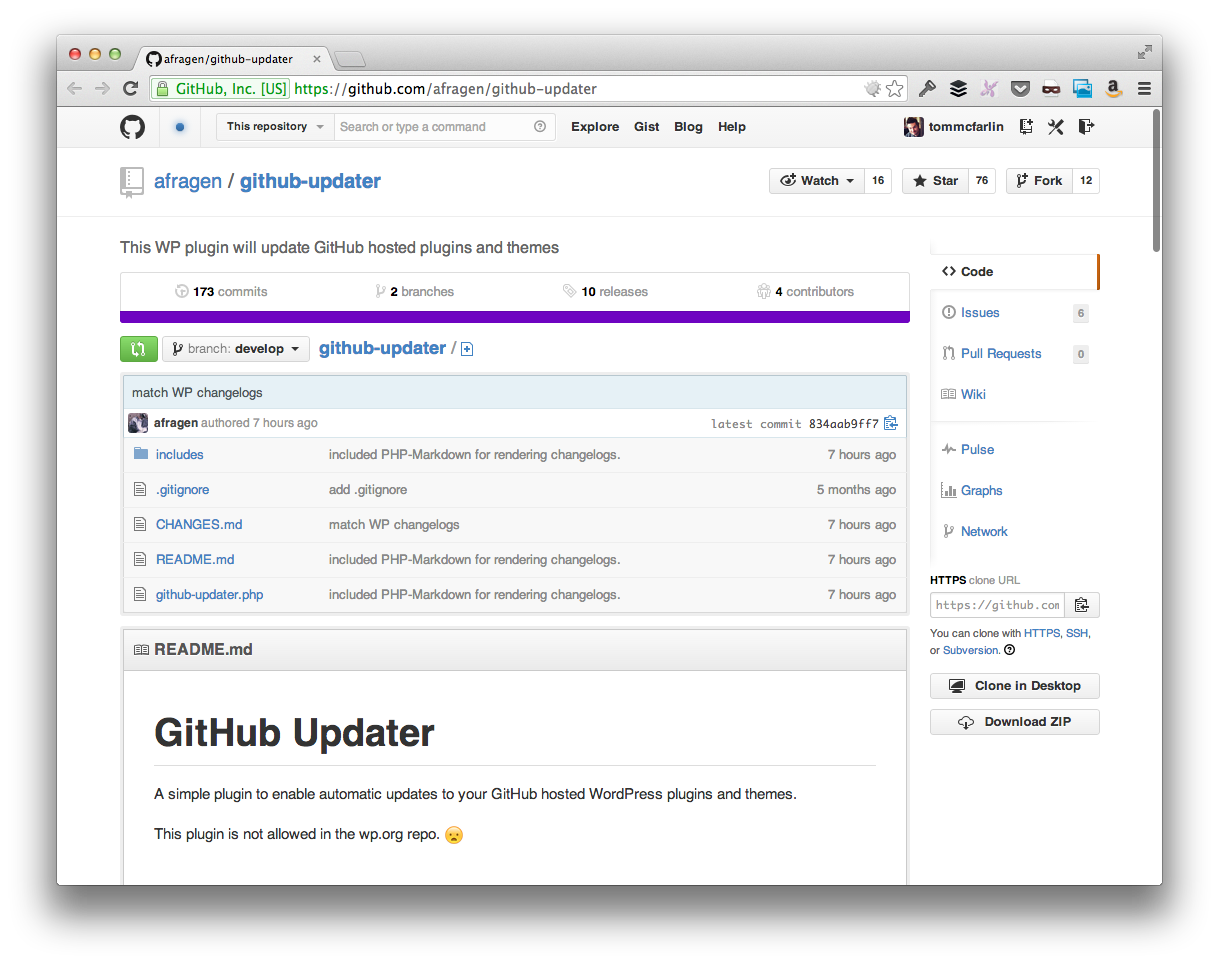Open the CHANGES.md file
This screenshot has height=964, width=1219.
click(198, 524)
